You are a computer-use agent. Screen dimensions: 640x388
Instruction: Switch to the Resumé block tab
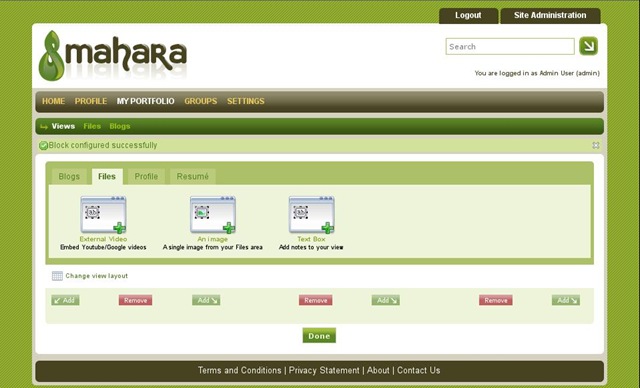point(193,177)
